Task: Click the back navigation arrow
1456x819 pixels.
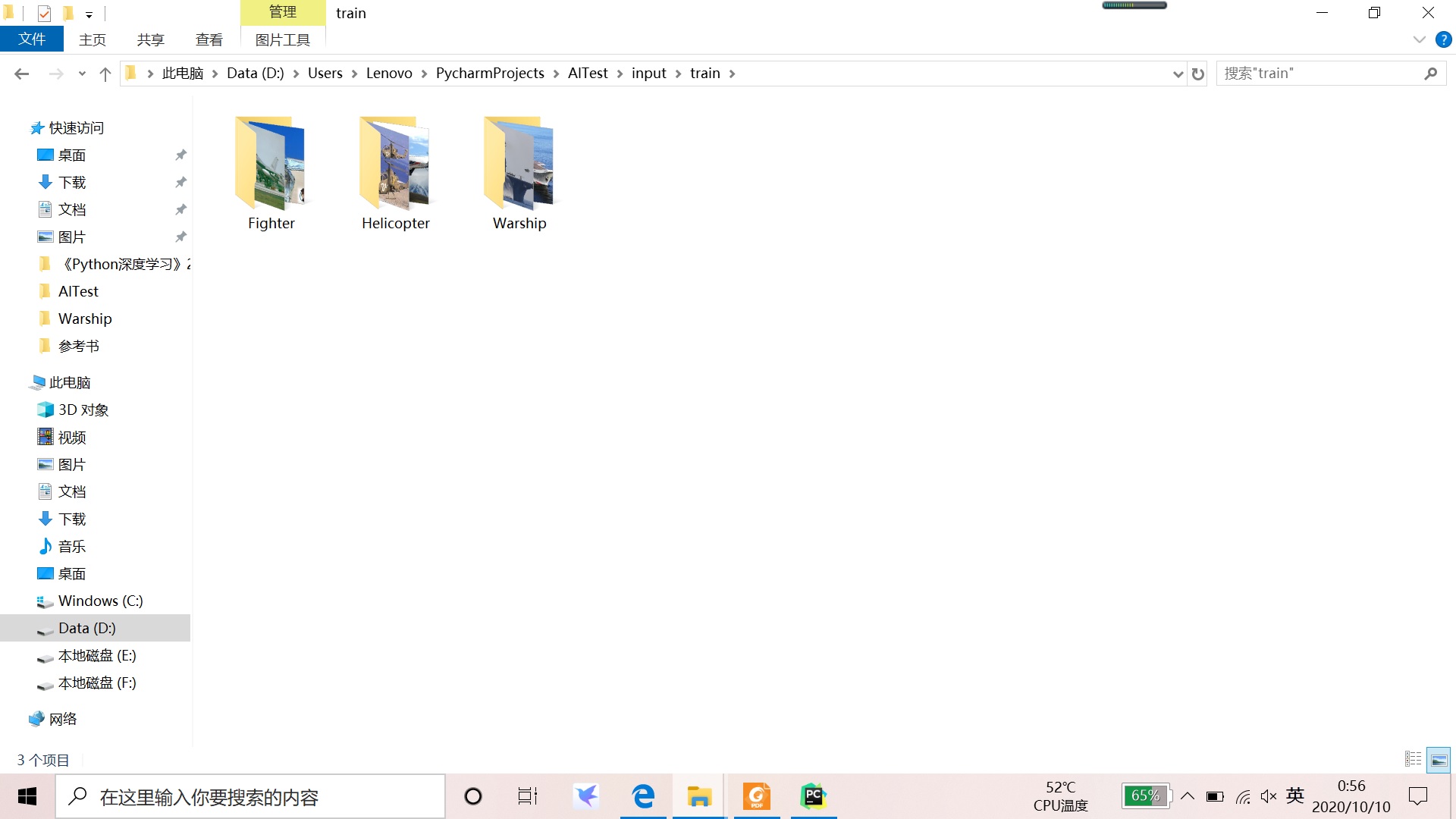Action: point(21,74)
